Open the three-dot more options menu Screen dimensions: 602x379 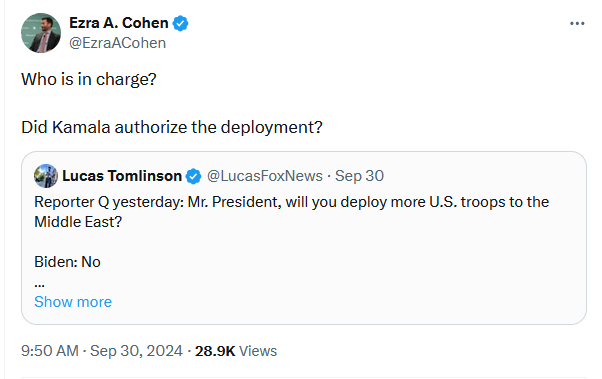(577, 24)
